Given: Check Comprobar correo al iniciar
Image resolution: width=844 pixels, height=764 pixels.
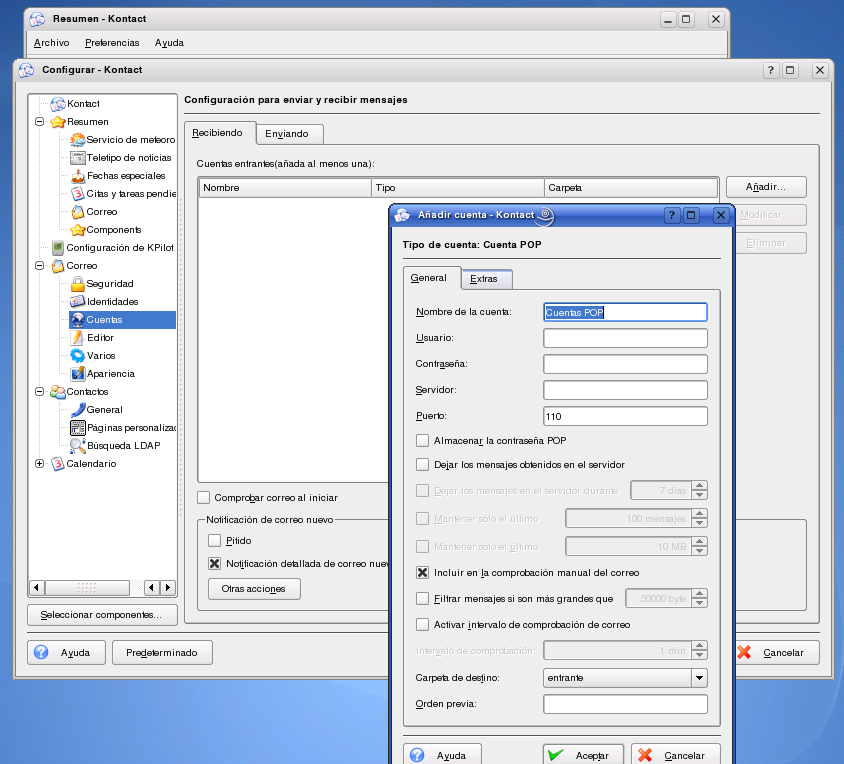Looking at the screenshot, I should click(x=204, y=497).
